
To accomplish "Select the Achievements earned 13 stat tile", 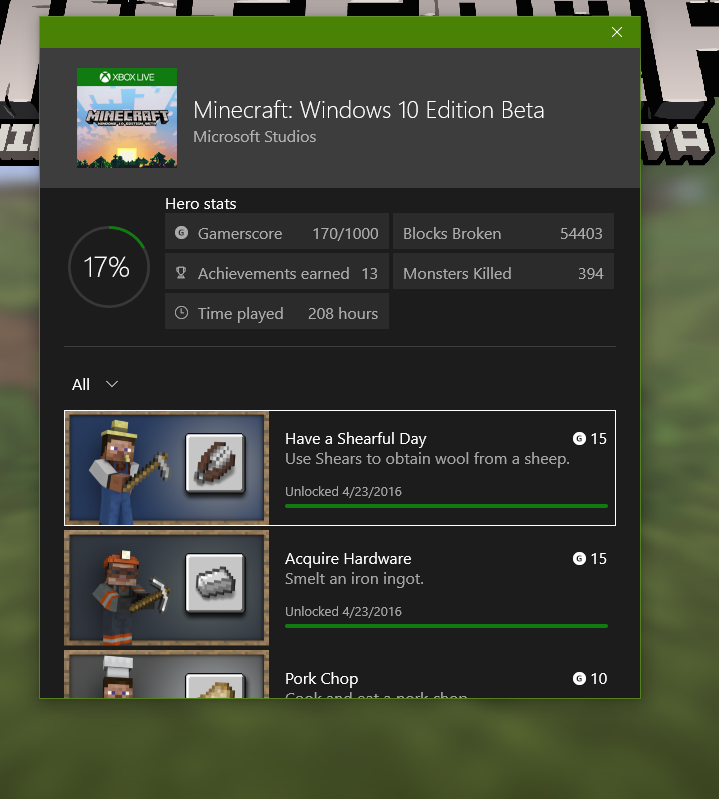I will click(x=277, y=273).
